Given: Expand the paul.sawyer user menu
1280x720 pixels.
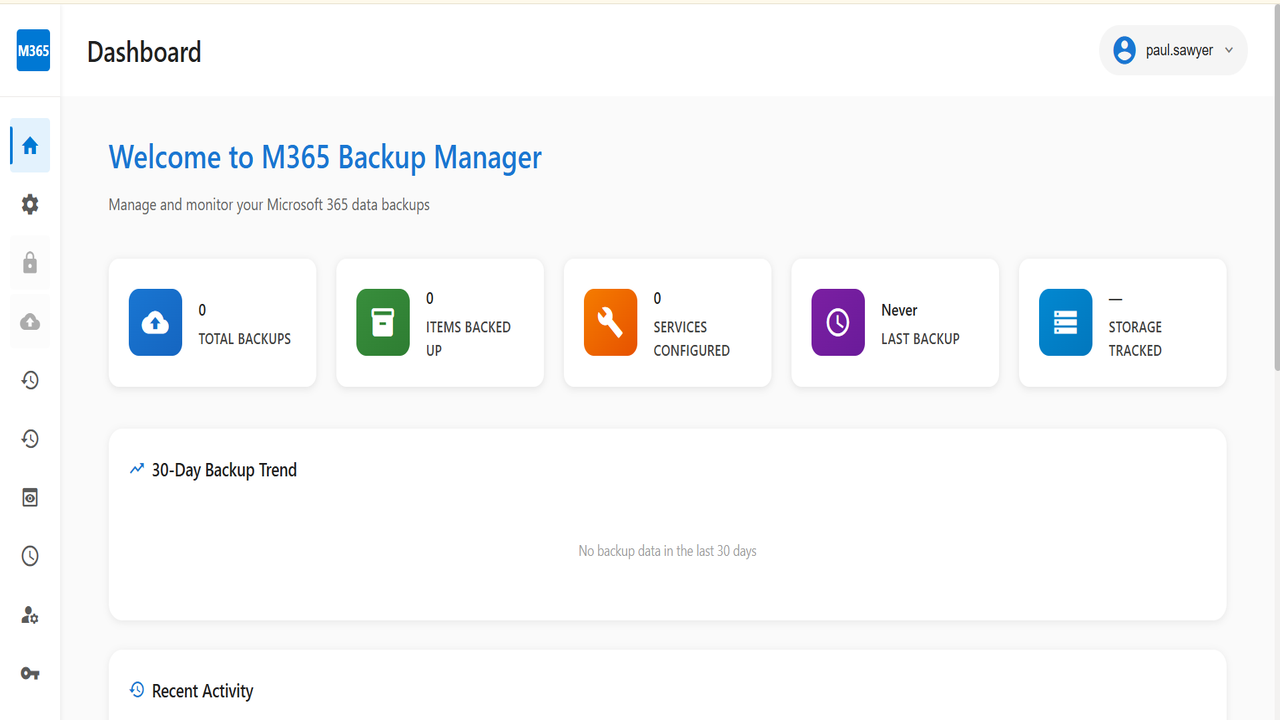Looking at the screenshot, I should [1173, 50].
